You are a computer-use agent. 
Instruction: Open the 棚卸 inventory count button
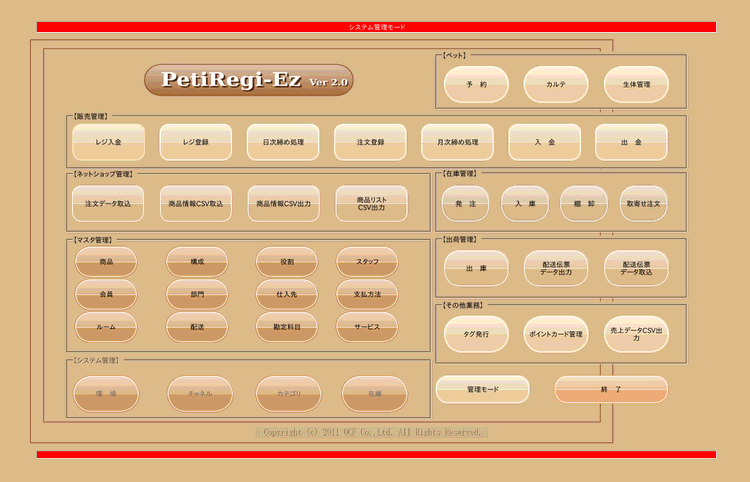pos(584,204)
